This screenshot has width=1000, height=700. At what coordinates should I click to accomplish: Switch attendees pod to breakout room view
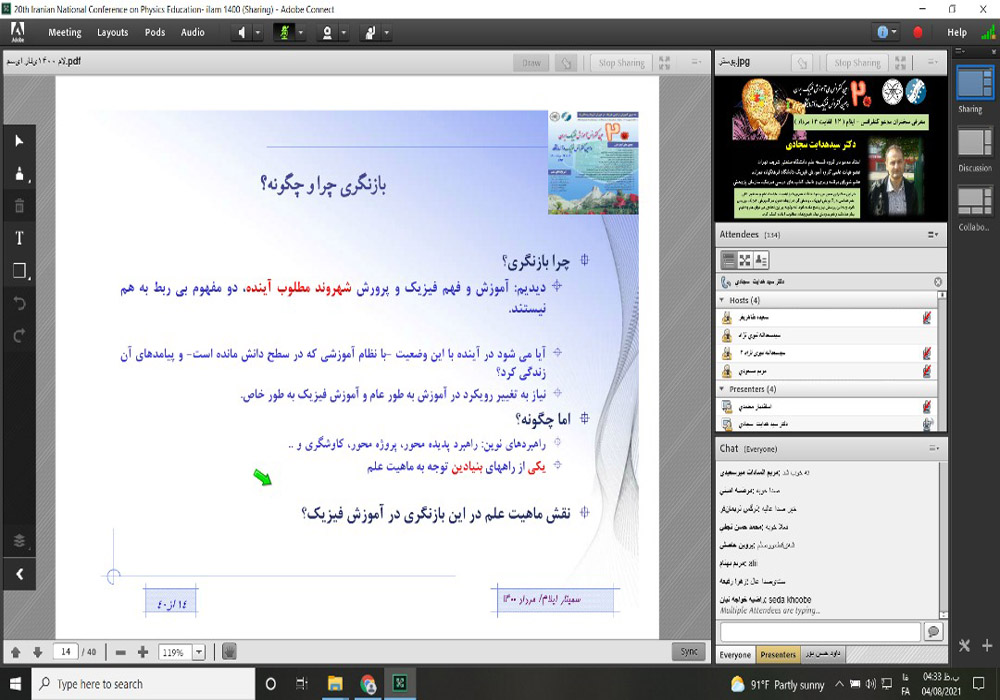(x=745, y=260)
